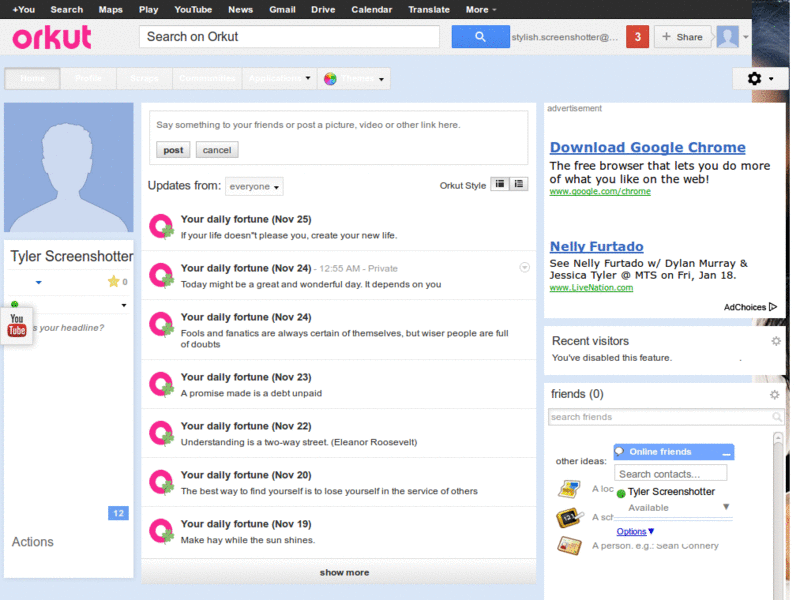Open the Updates from everyone dropdown
The width and height of the screenshot is (800, 600).
point(254,186)
